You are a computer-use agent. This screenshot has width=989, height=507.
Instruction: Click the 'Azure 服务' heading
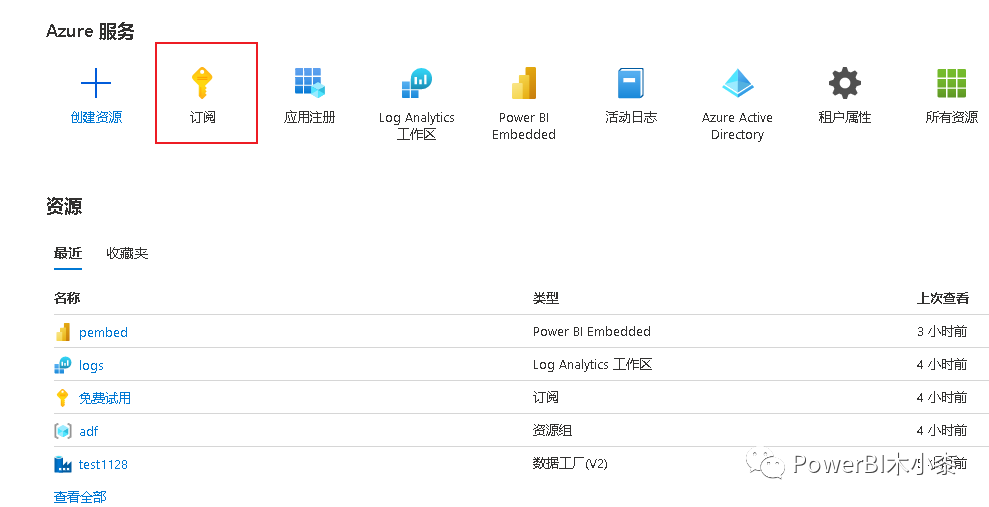click(90, 31)
